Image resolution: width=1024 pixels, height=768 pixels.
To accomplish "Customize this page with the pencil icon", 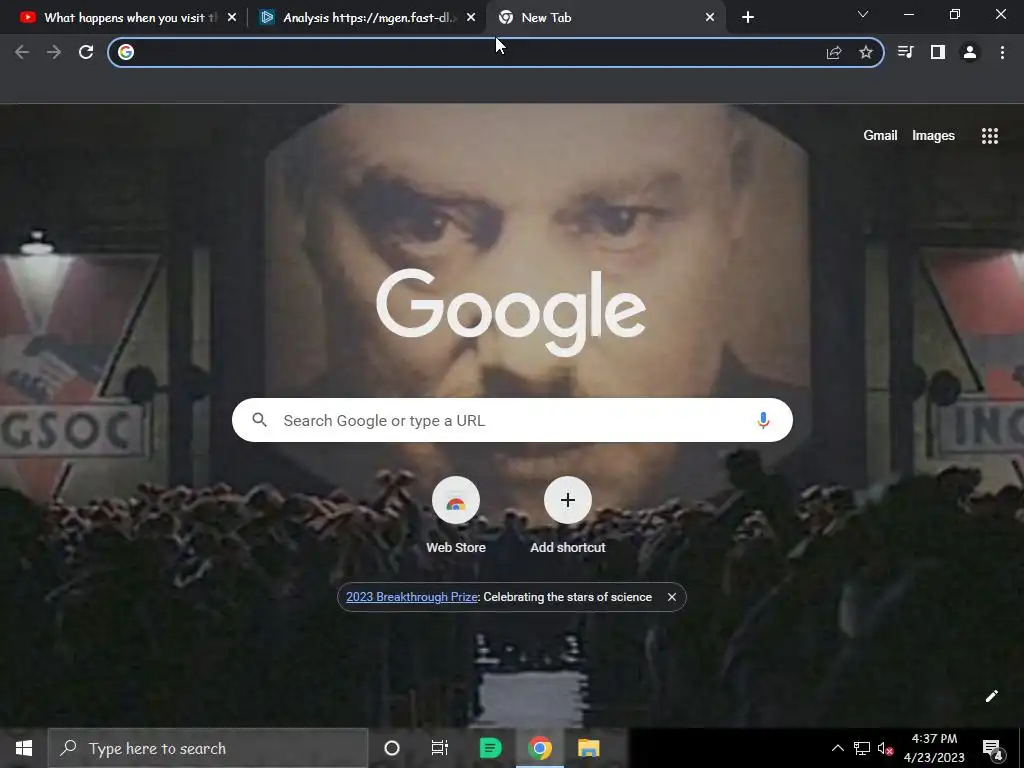I will [x=991, y=696].
